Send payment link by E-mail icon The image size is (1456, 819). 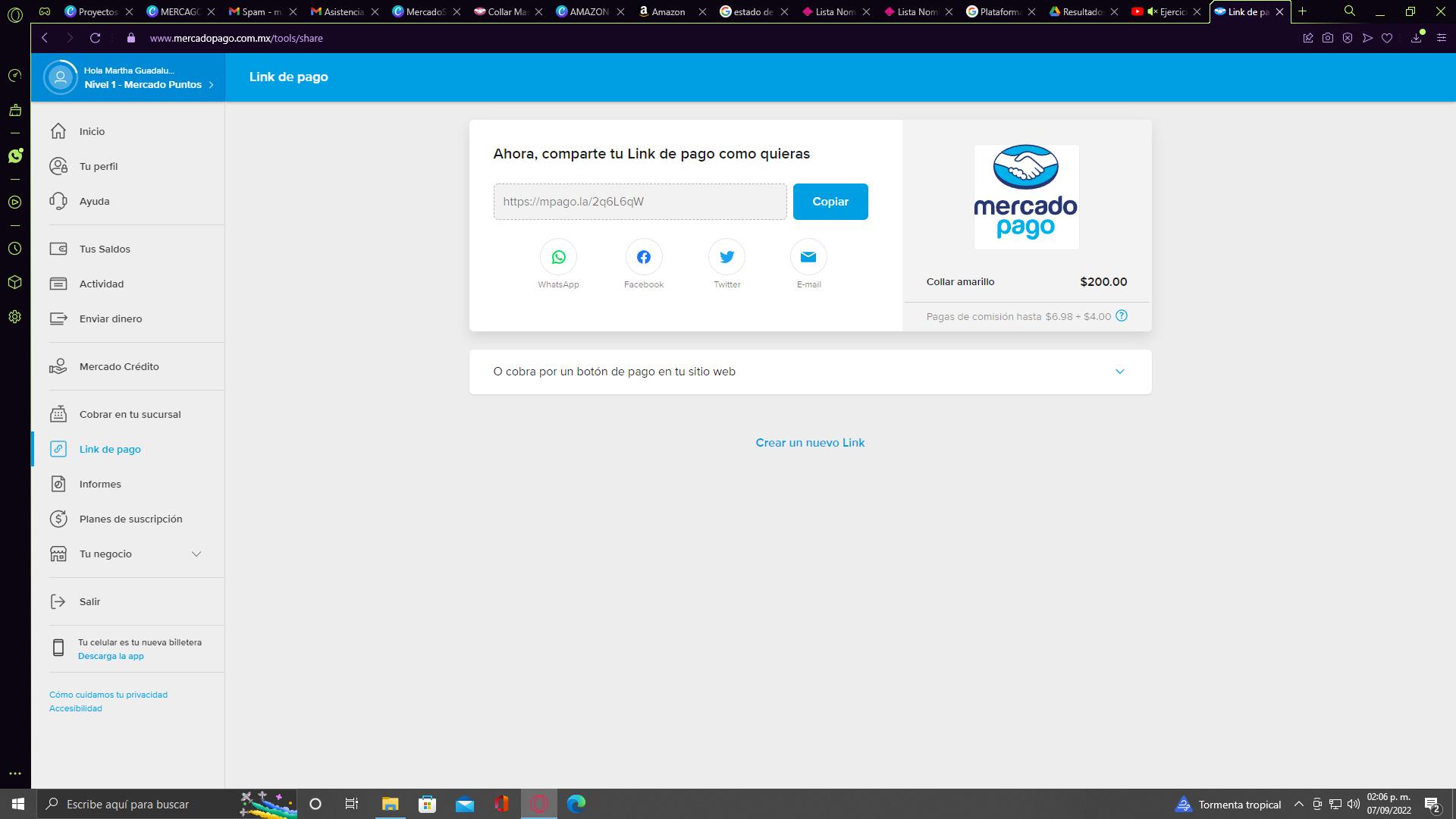point(808,257)
